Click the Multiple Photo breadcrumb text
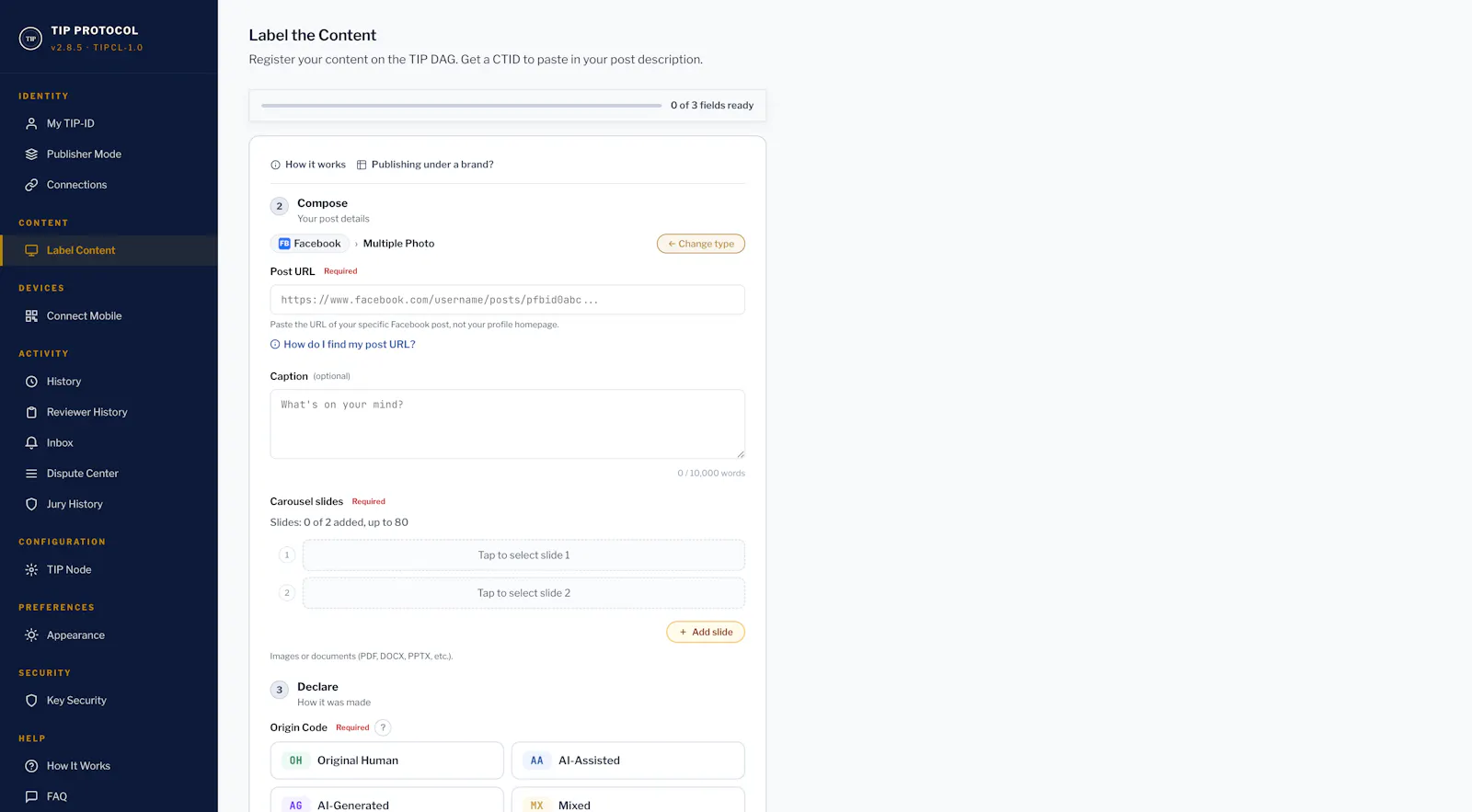 tap(398, 244)
